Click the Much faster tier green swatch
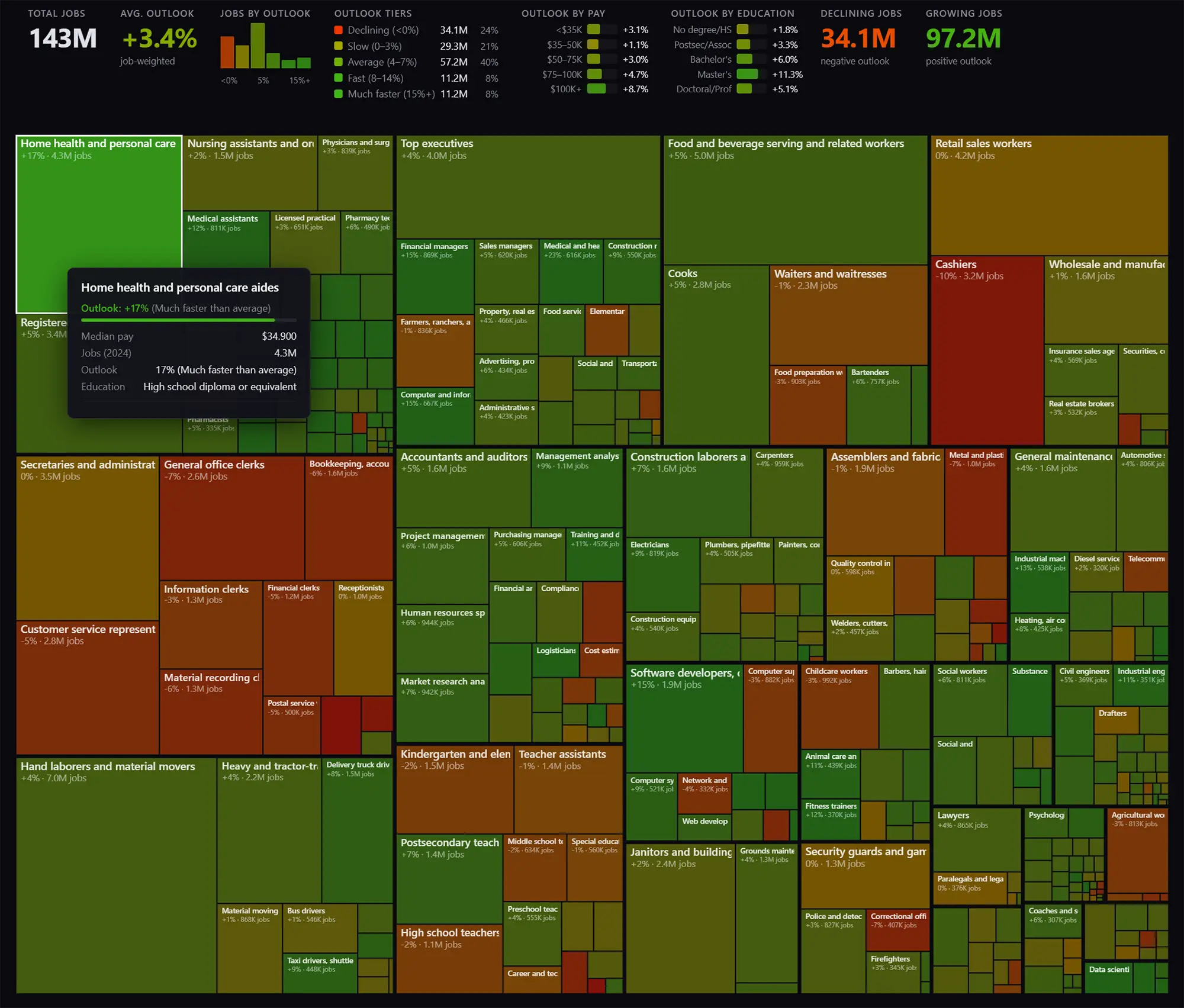This screenshot has width=1184, height=1008. (x=338, y=94)
